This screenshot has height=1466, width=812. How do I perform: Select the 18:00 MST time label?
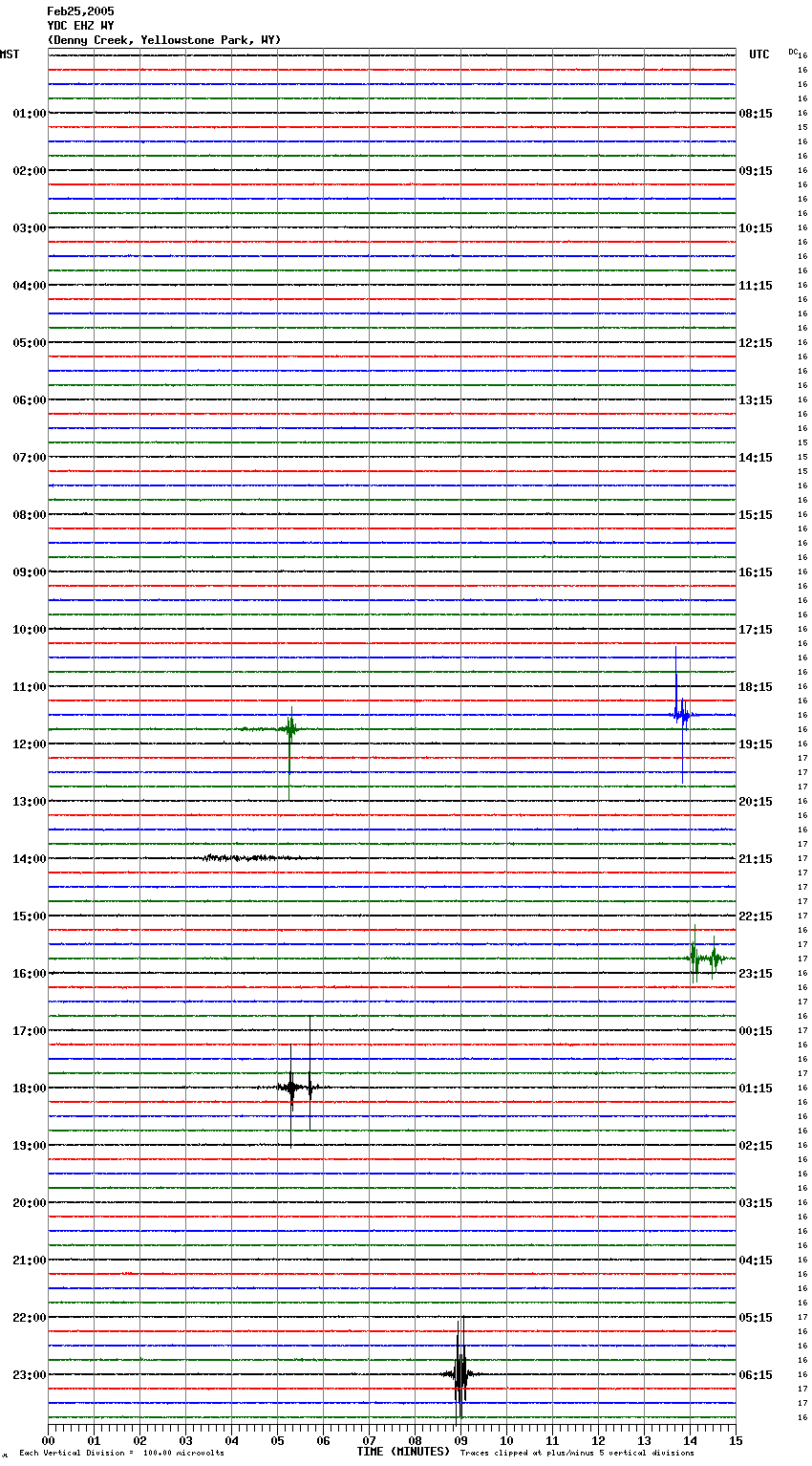coord(29,1089)
